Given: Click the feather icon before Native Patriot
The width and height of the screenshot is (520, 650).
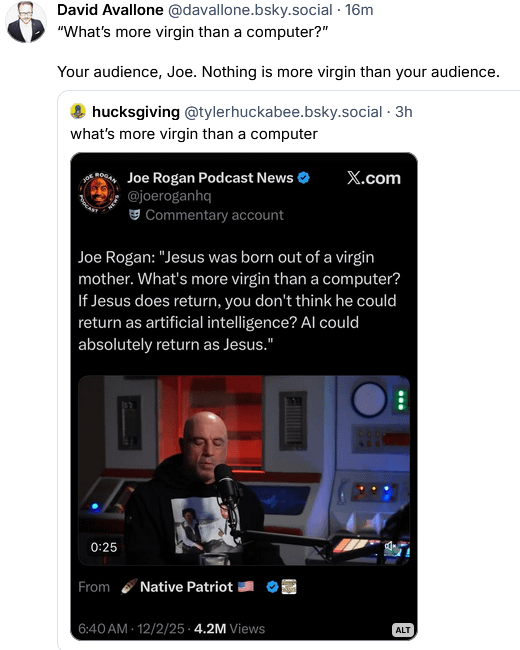Looking at the screenshot, I should click(x=129, y=587).
